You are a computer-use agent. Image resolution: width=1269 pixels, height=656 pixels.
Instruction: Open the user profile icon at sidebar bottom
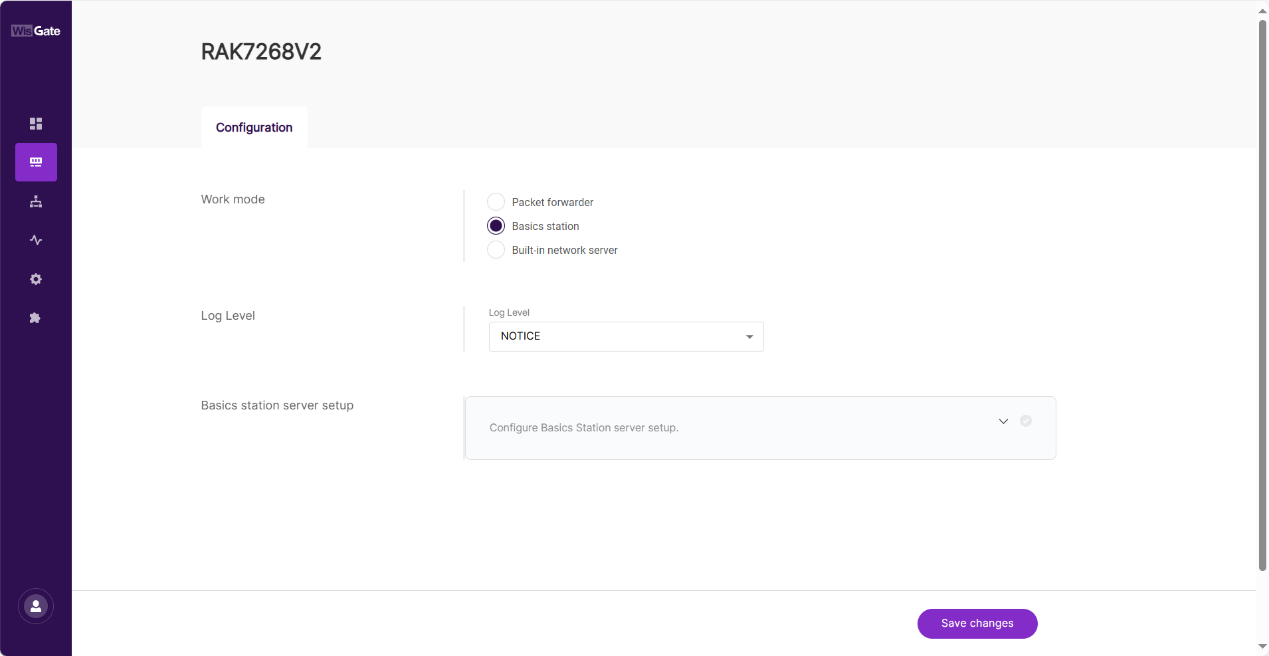(x=36, y=606)
